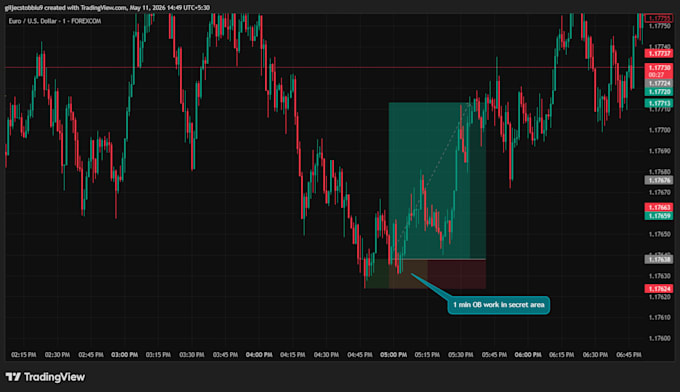Click the green 1.17659 price label

point(659,216)
